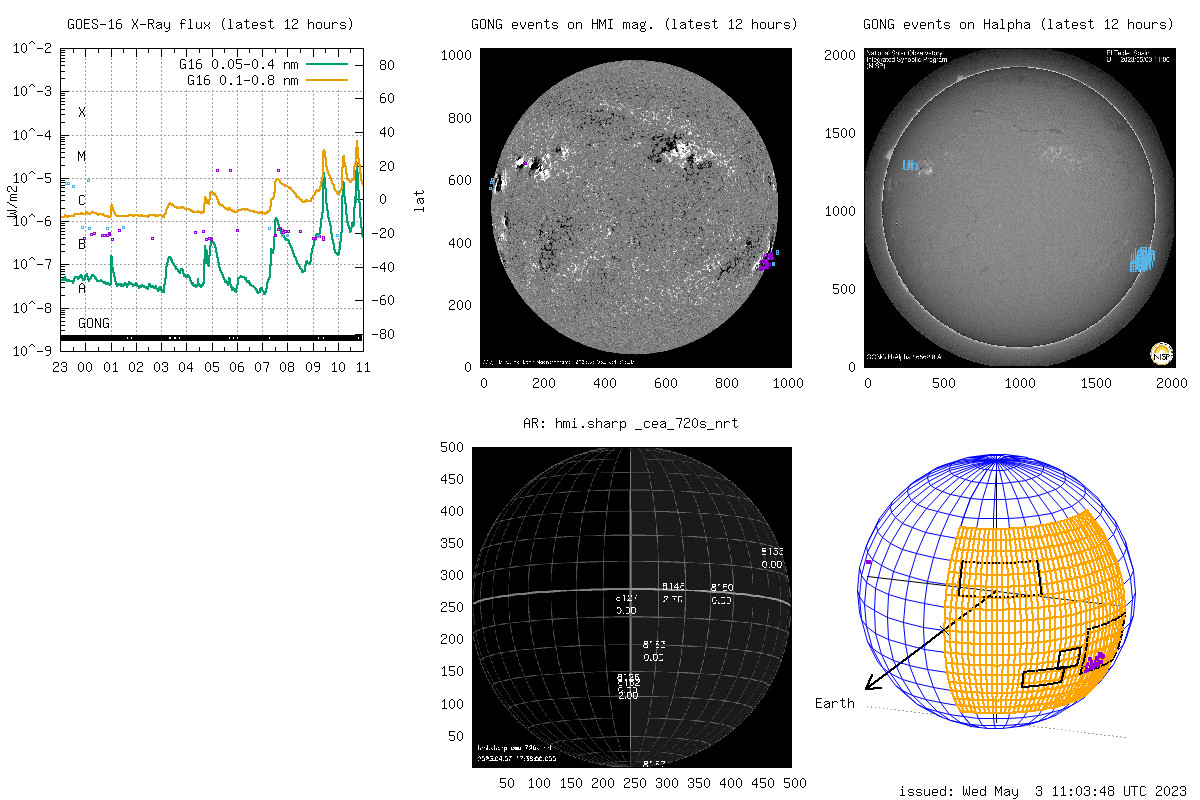Click the '11' hour tick label
This screenshot has width=1200, height=800.
point(363,368)
